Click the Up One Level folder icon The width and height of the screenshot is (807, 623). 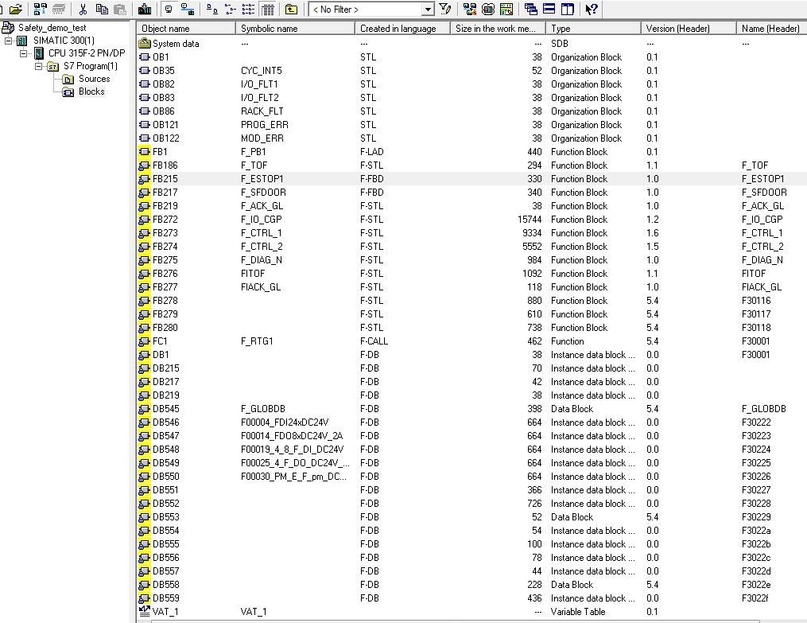coord(291,9)
